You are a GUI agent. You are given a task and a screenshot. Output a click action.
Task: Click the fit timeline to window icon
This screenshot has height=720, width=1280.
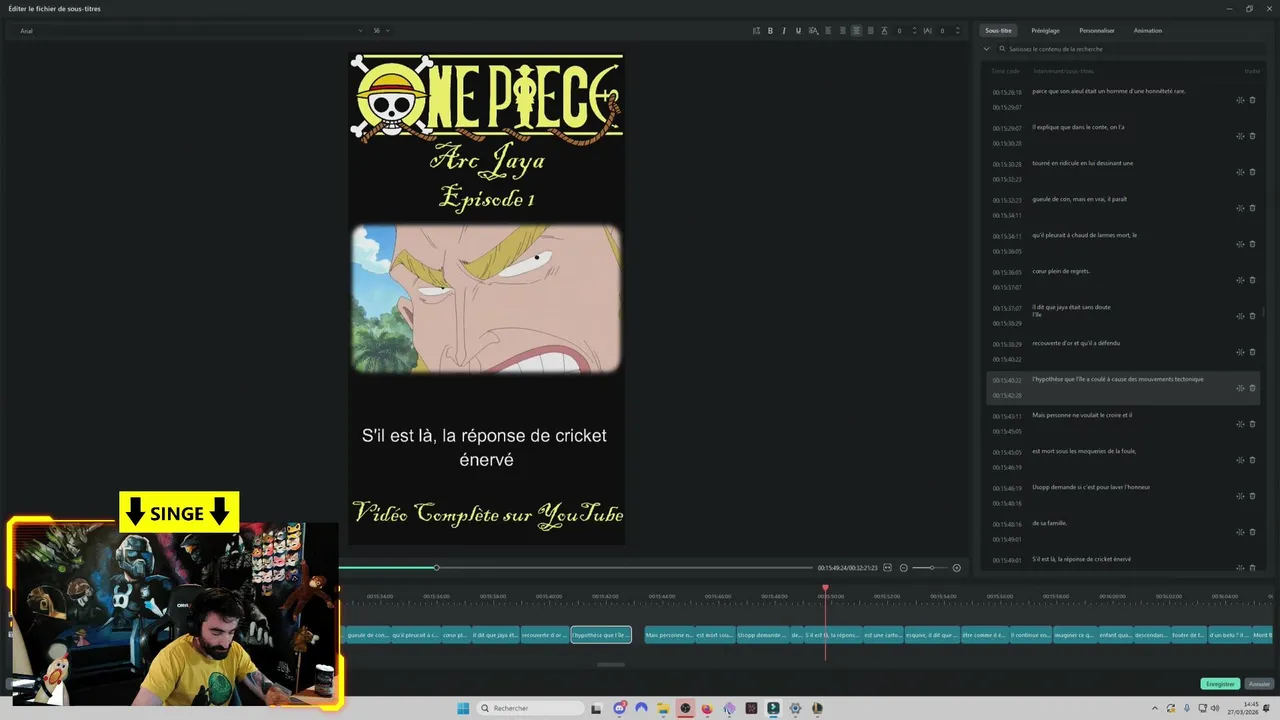pos(887,568)
